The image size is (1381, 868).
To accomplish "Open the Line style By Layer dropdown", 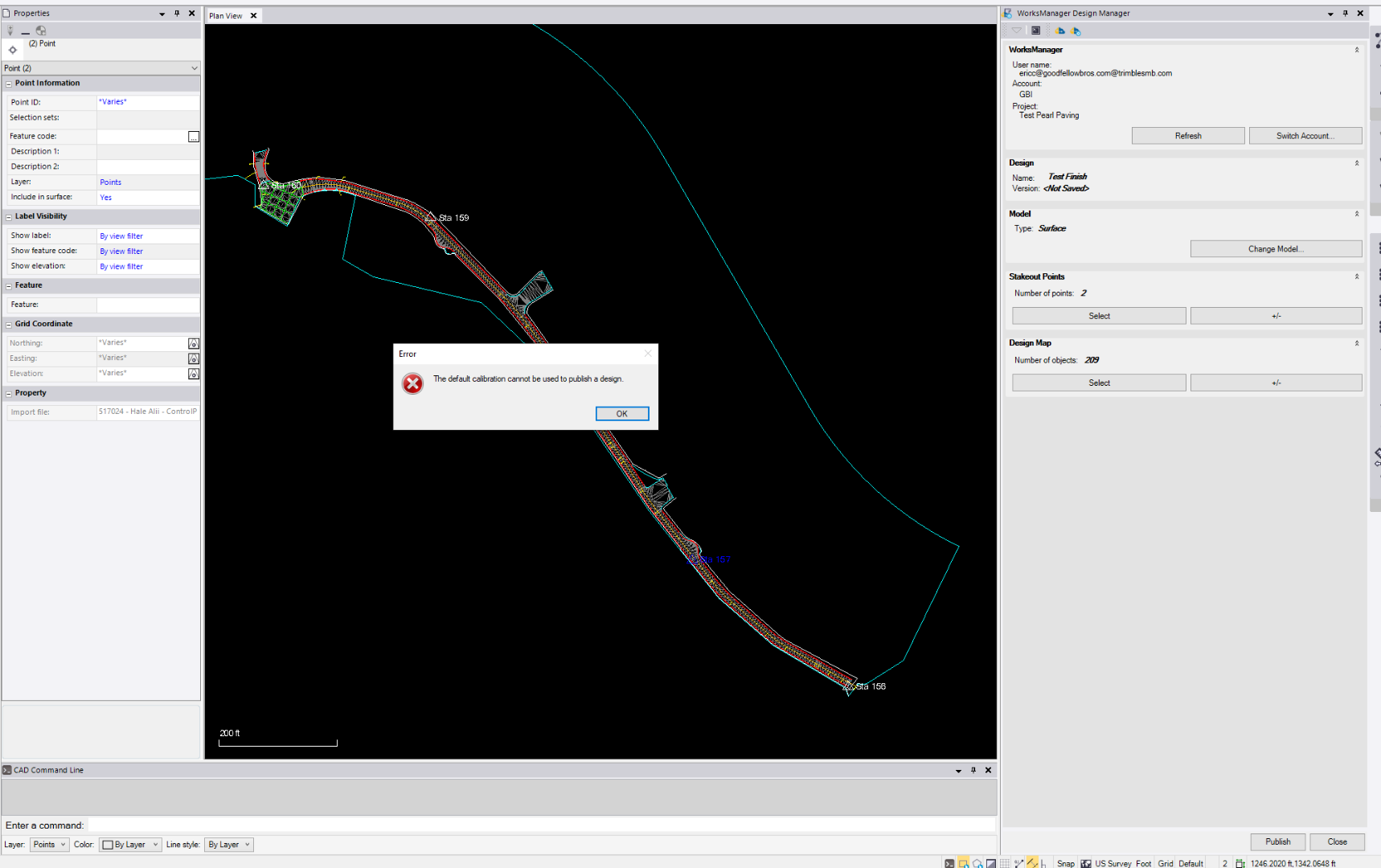I will (x=229, y=845).
